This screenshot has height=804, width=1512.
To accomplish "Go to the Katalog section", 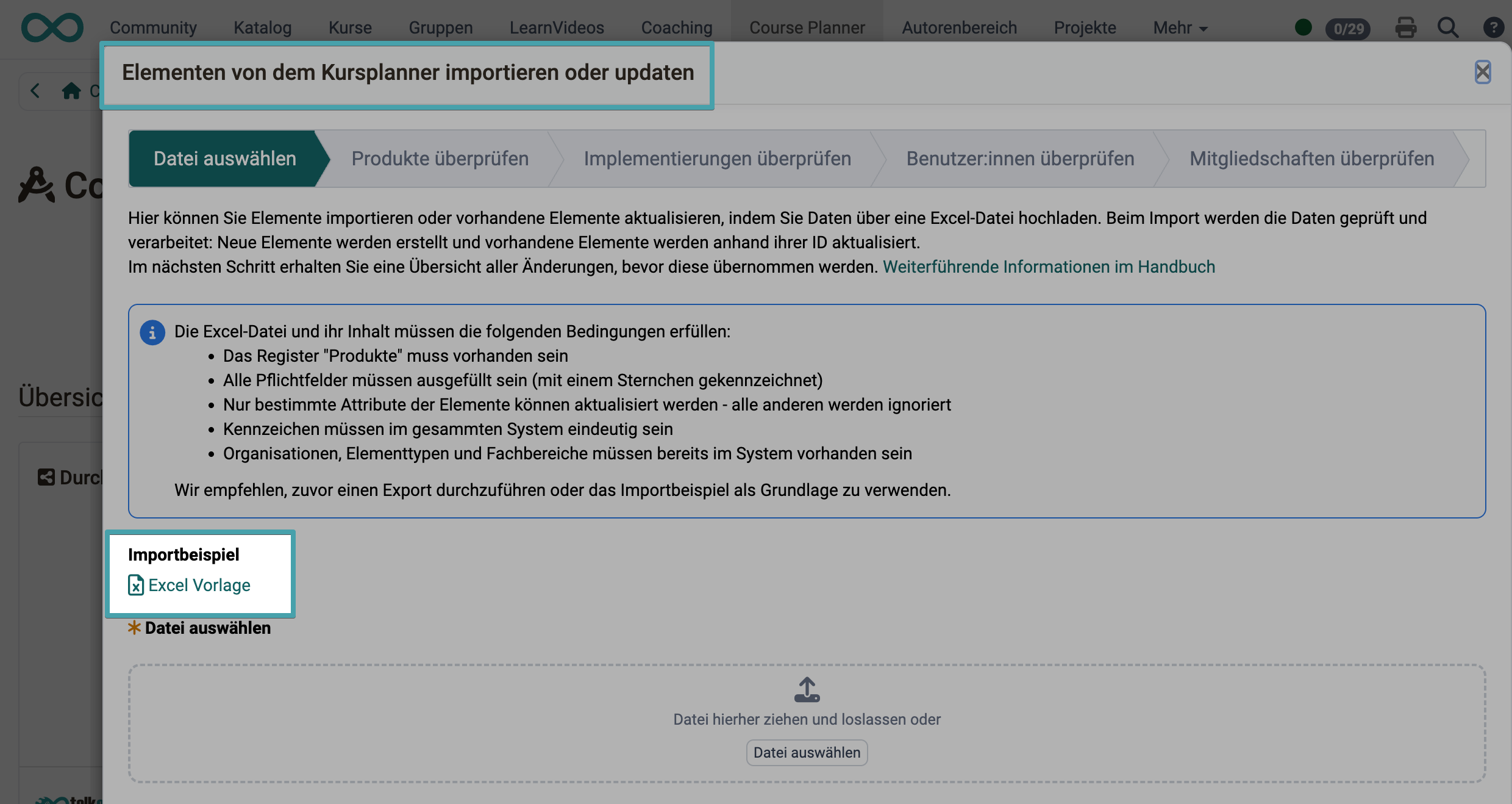I will pos(262,27).
